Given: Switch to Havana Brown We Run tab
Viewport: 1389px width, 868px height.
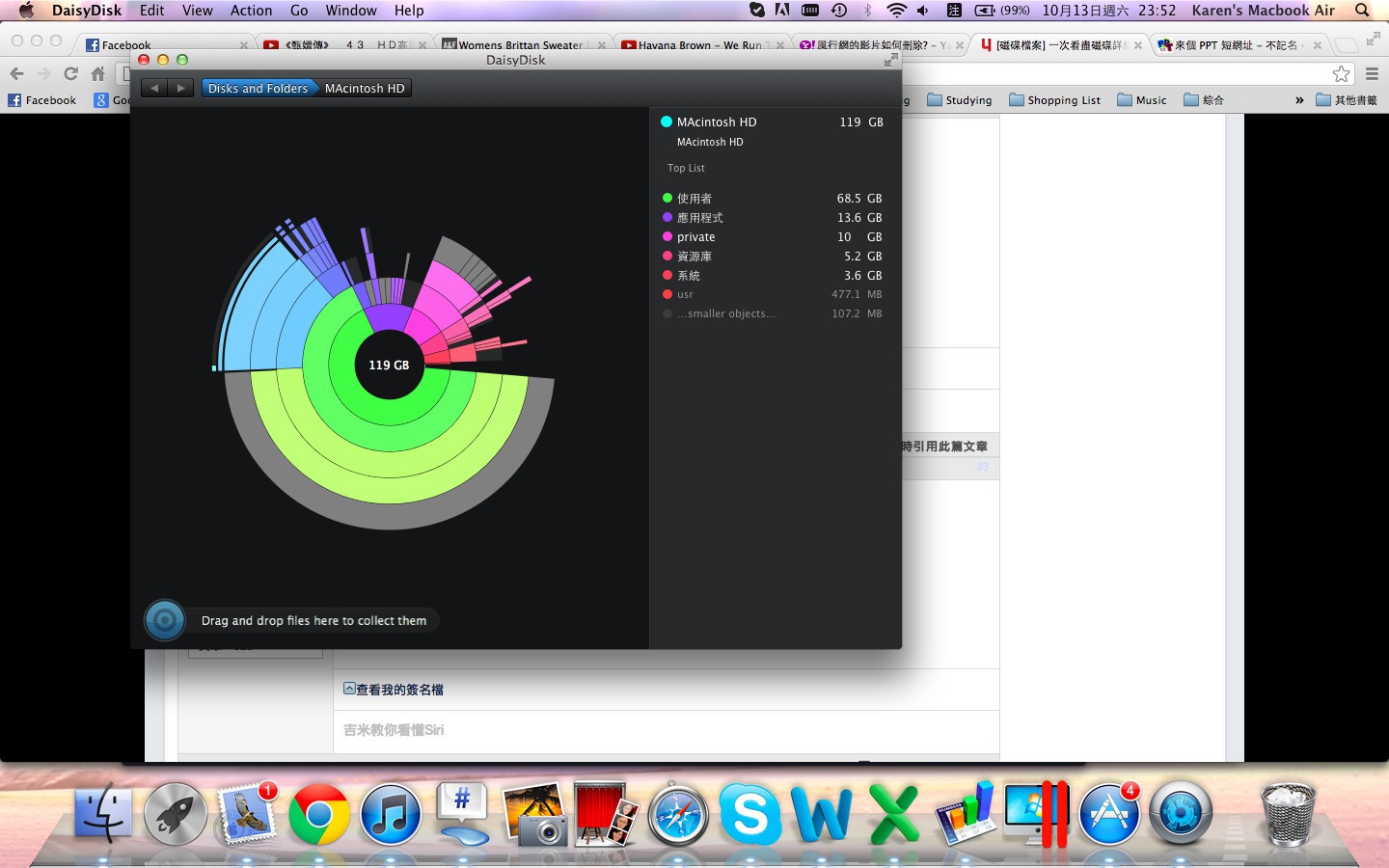Looking at the screenshot, I should pos(700,44).
